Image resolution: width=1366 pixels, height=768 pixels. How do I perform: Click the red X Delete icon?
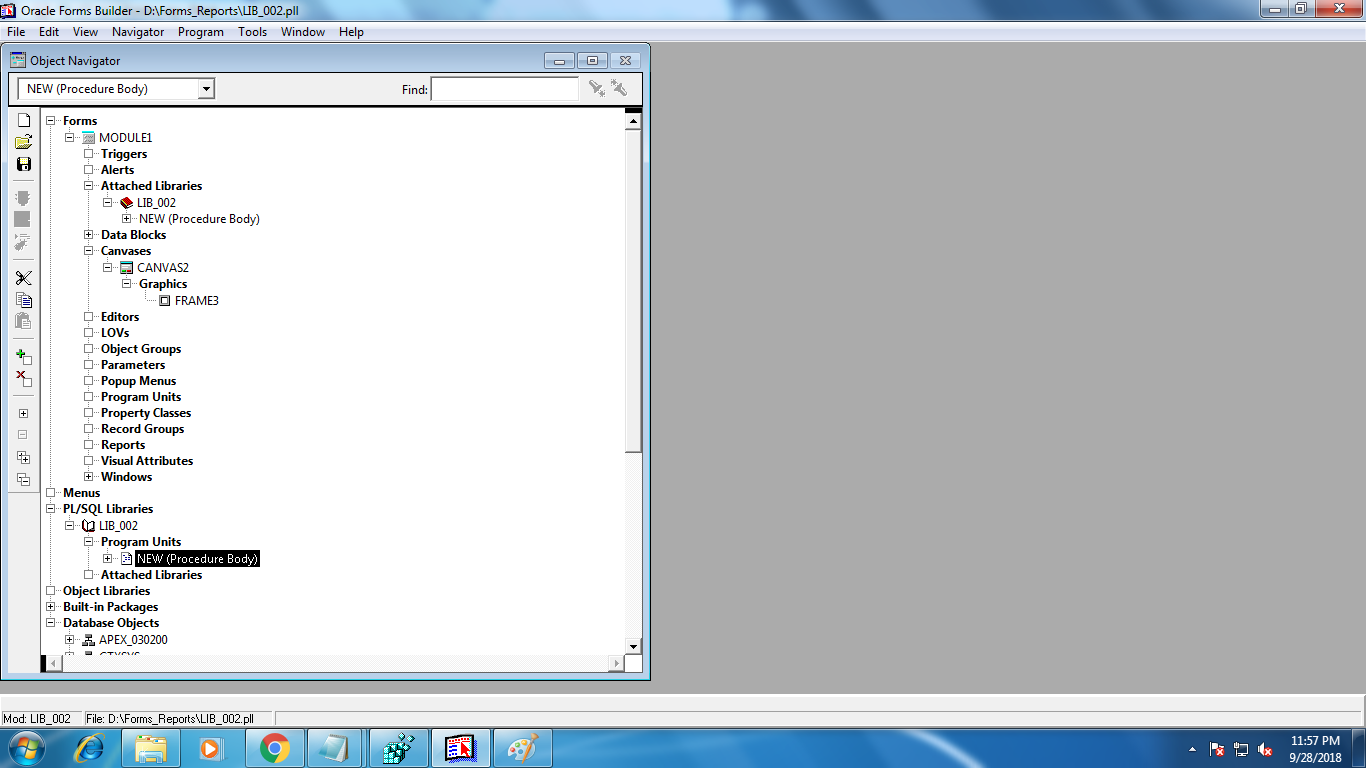point(24,378)
